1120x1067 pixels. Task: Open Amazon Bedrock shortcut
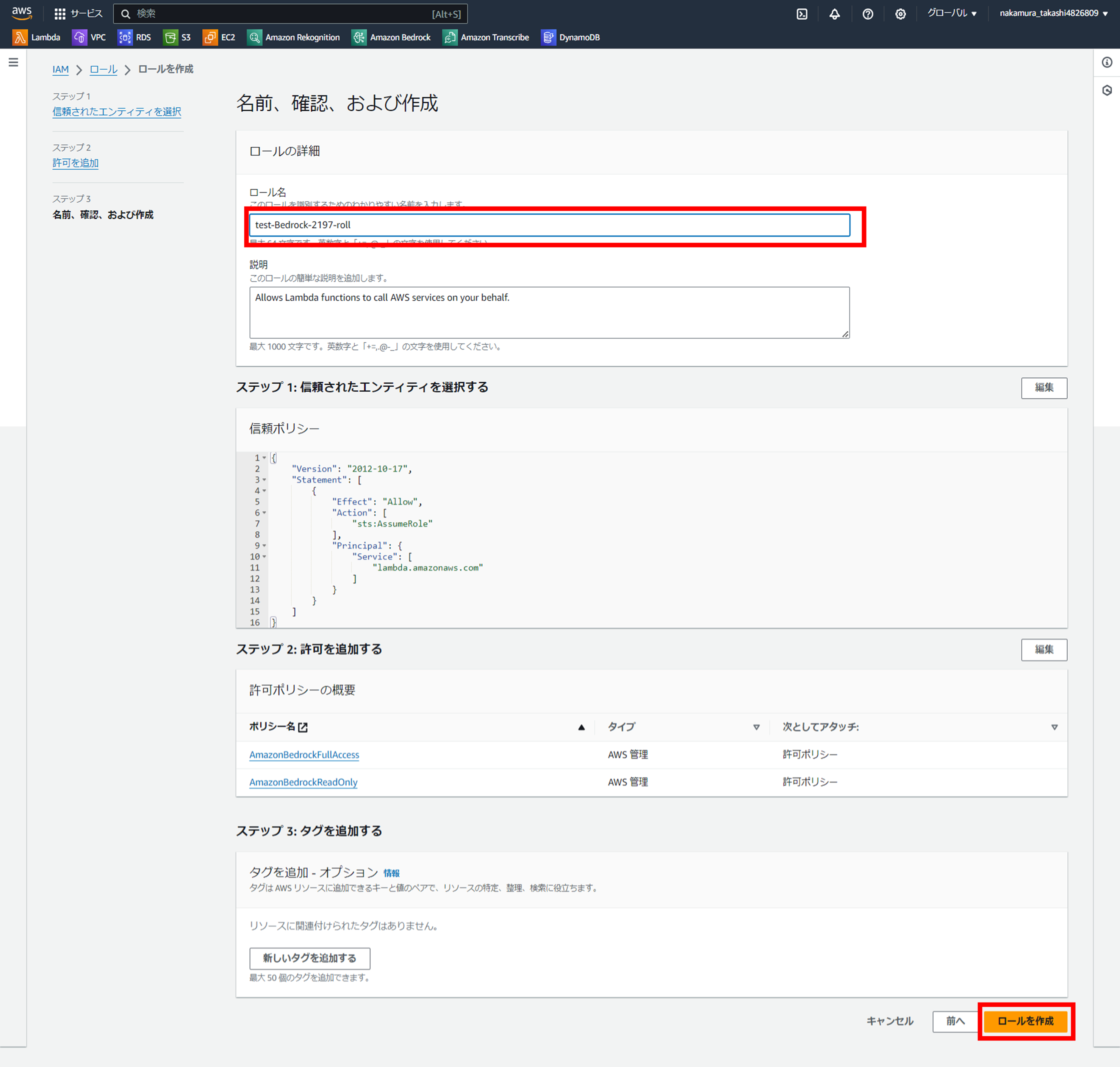pyautogui.click(x=392, y=38)
